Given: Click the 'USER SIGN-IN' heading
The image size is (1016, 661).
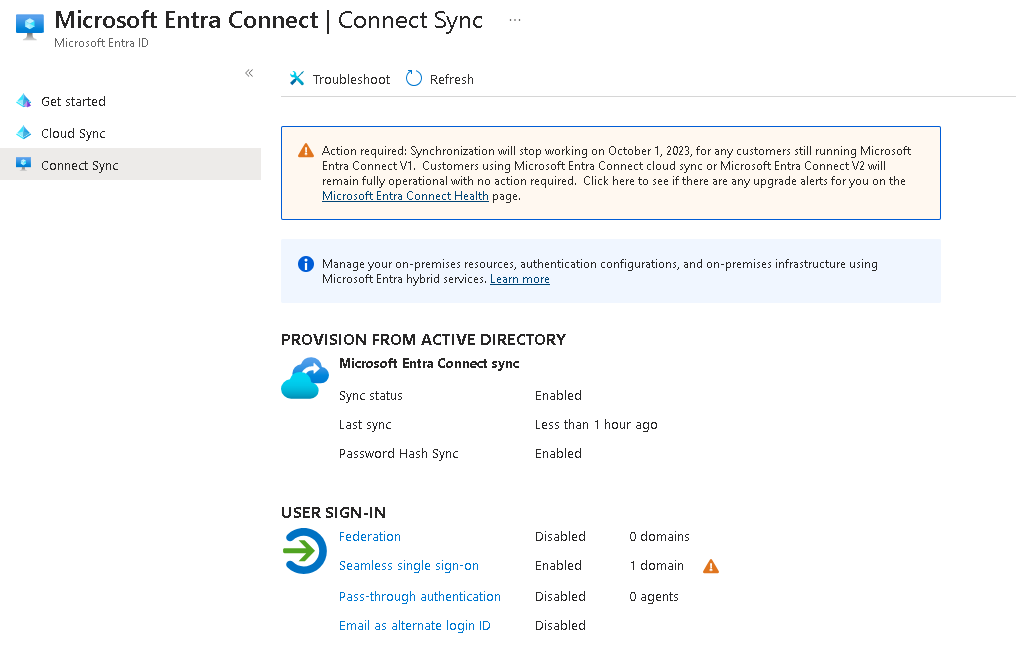Looking at the screenshot, I should pos(333,513).
